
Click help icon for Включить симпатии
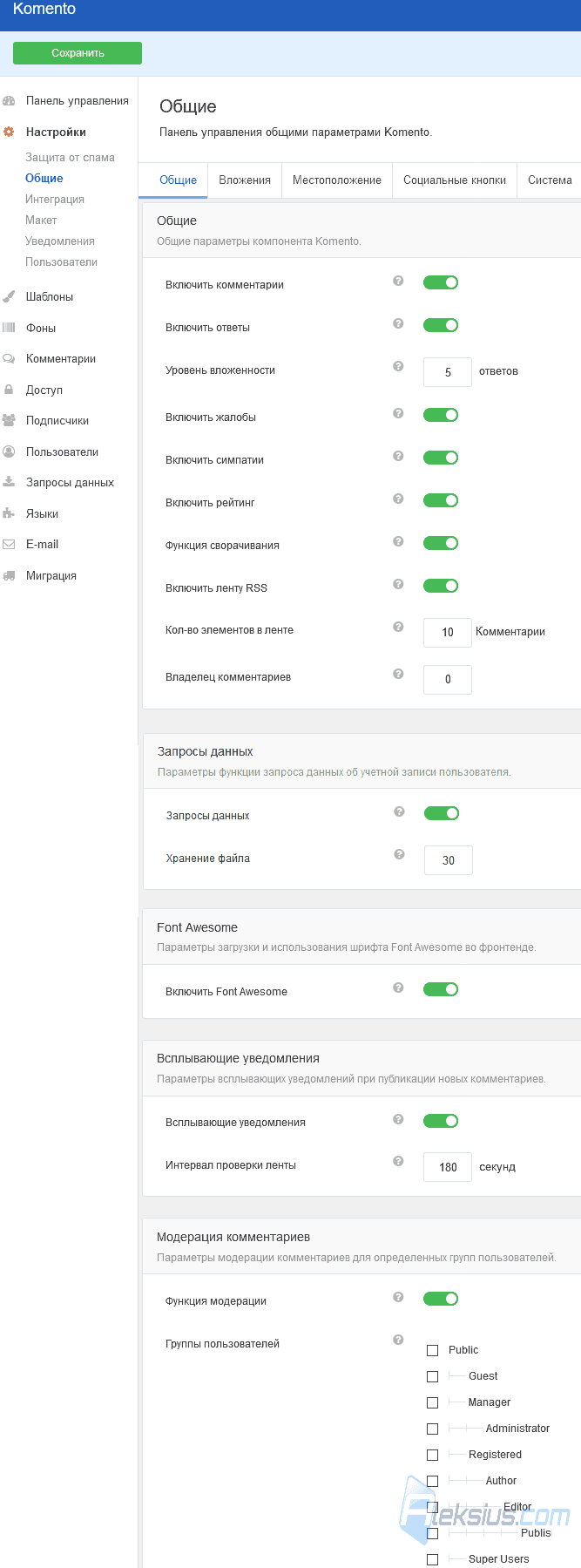pos(398,456)
